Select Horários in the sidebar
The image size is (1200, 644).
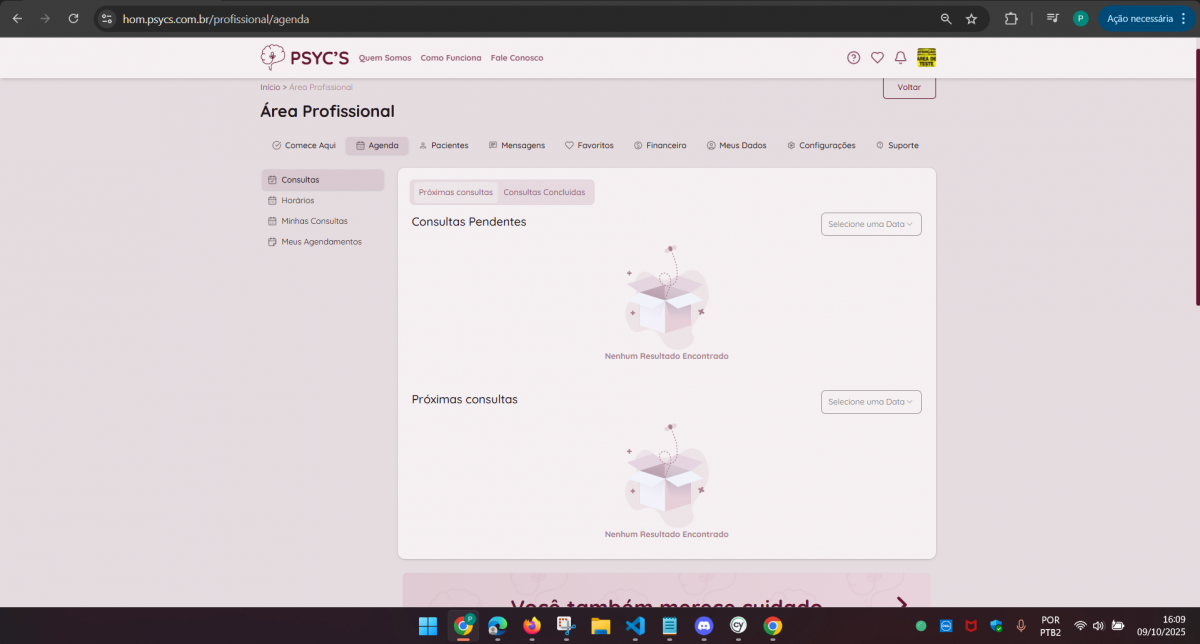pos(297,201)
